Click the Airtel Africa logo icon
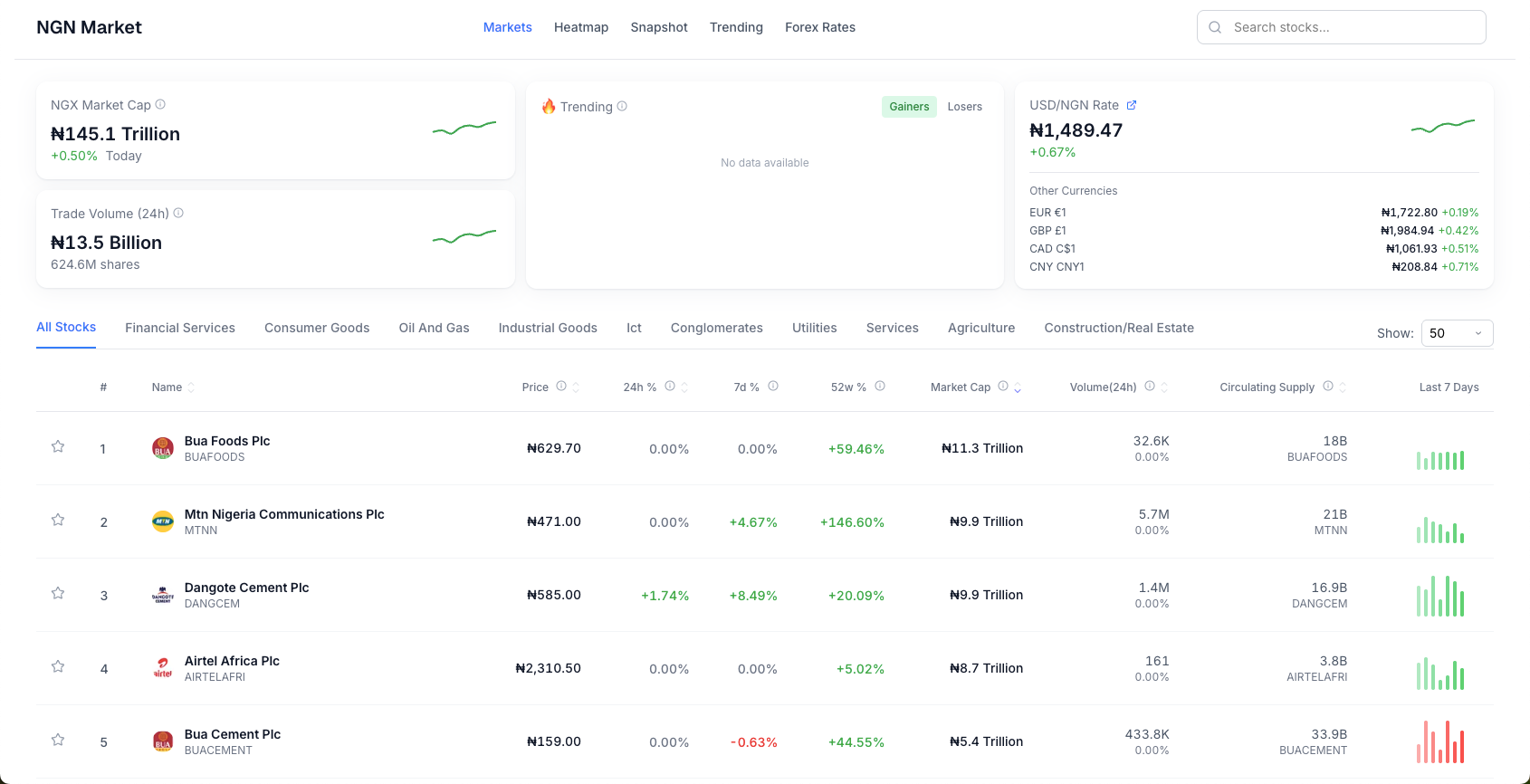The height and width of the screenshot is (784, 1530). coord(163,668)
